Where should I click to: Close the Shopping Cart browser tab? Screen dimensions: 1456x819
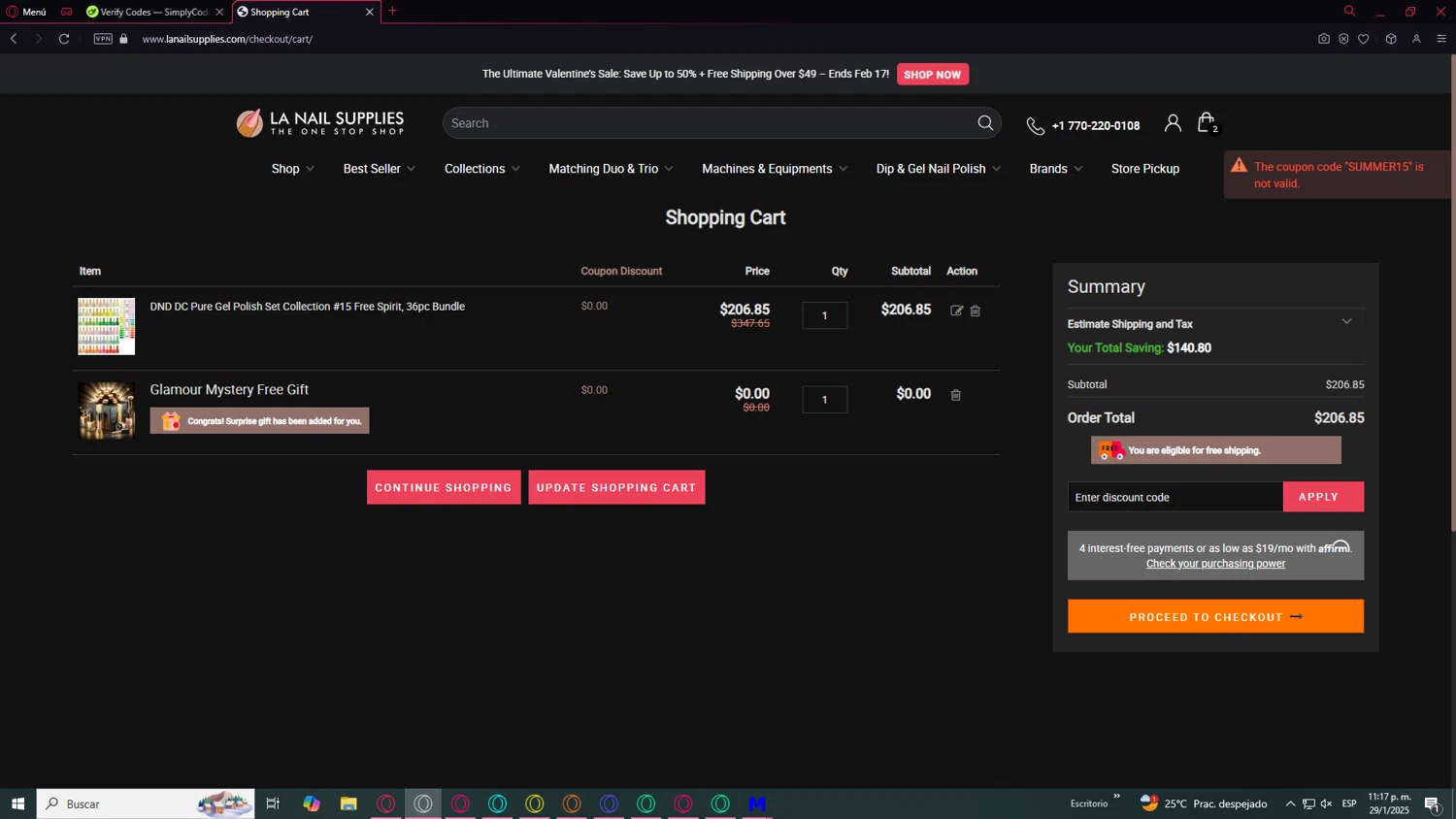[x=369, y=12]
